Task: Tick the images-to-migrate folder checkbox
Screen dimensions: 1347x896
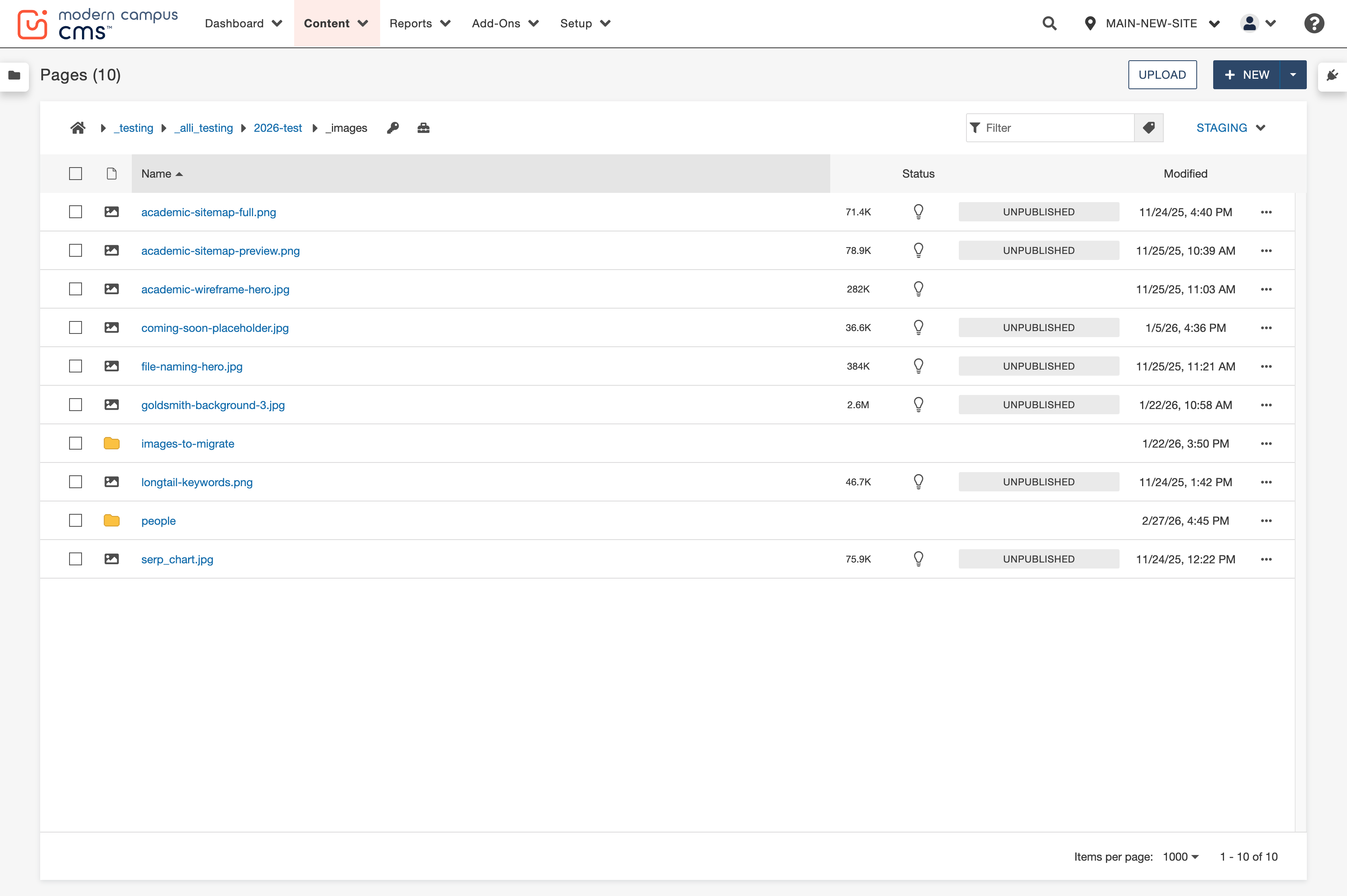Action: coord(76,444)
